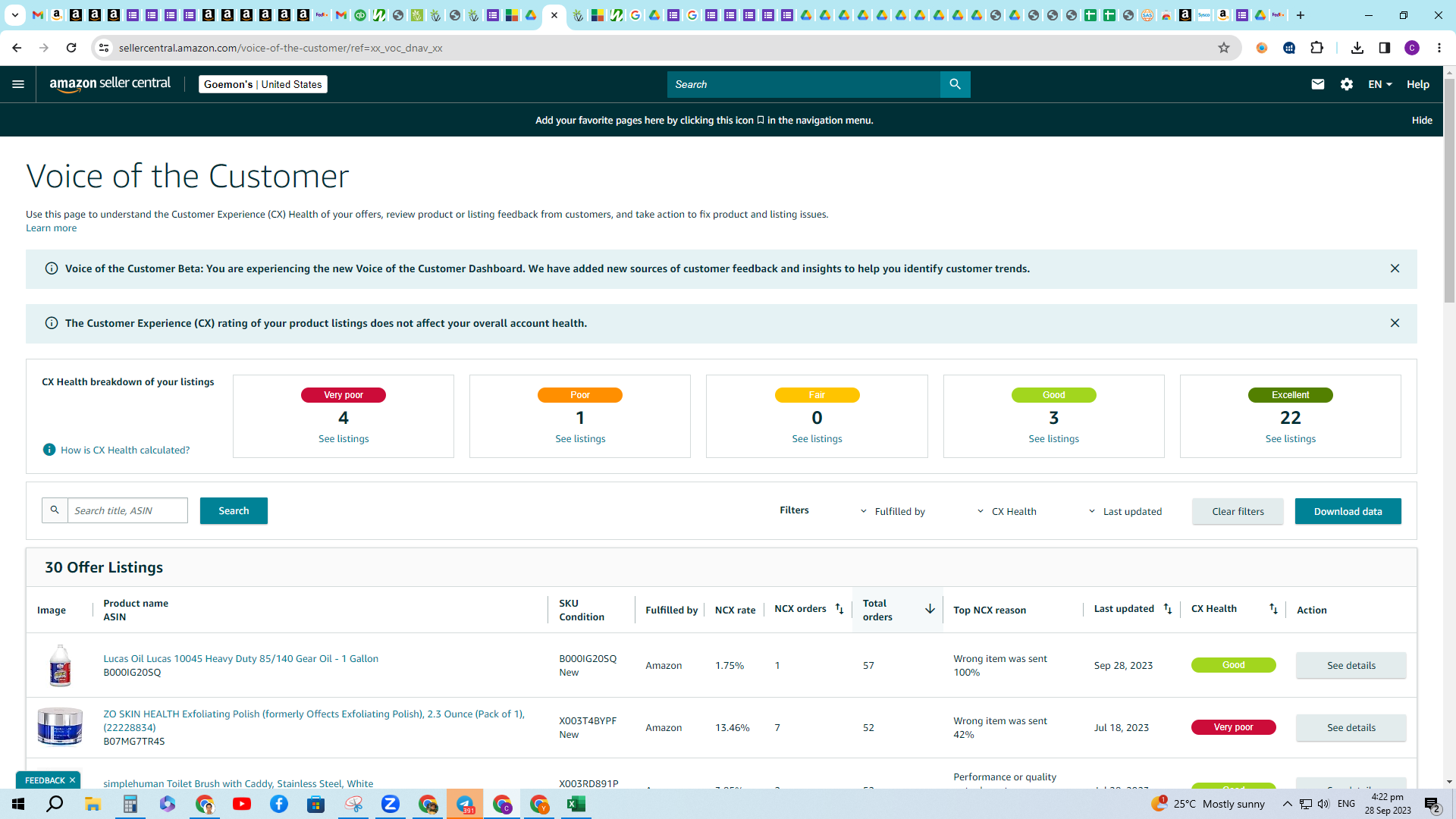Open the mail messages icon

pyautogui.click(x=1318, y=84)
